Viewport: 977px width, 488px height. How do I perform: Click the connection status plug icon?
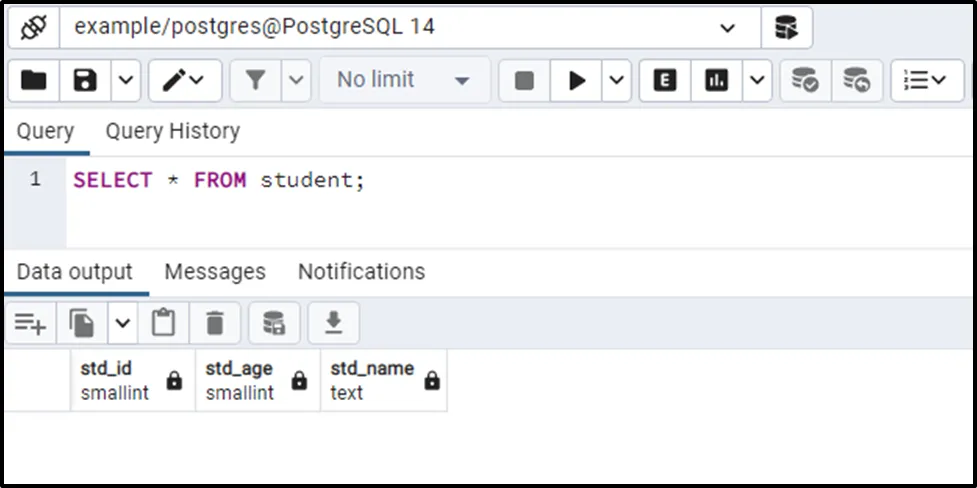33,27
